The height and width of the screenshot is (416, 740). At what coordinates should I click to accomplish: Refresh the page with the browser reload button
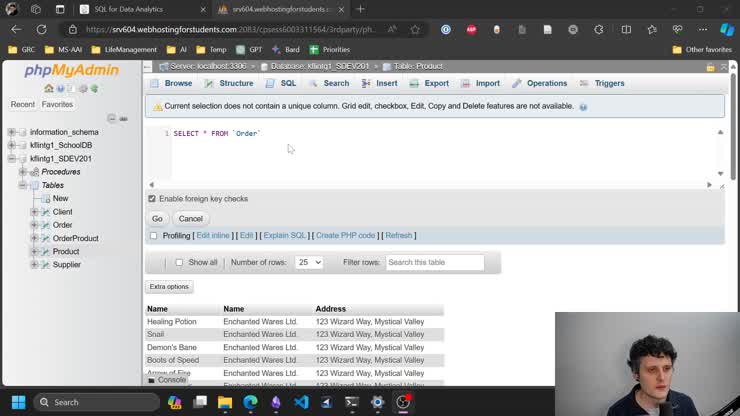tap(45, 30)
